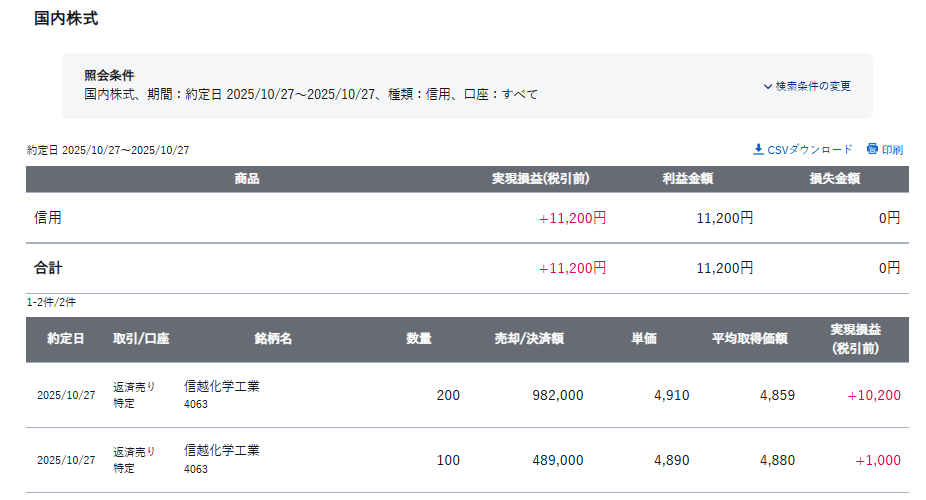
Task: Select the 約定日 column header in trades table
Action: tap(66, 339)
